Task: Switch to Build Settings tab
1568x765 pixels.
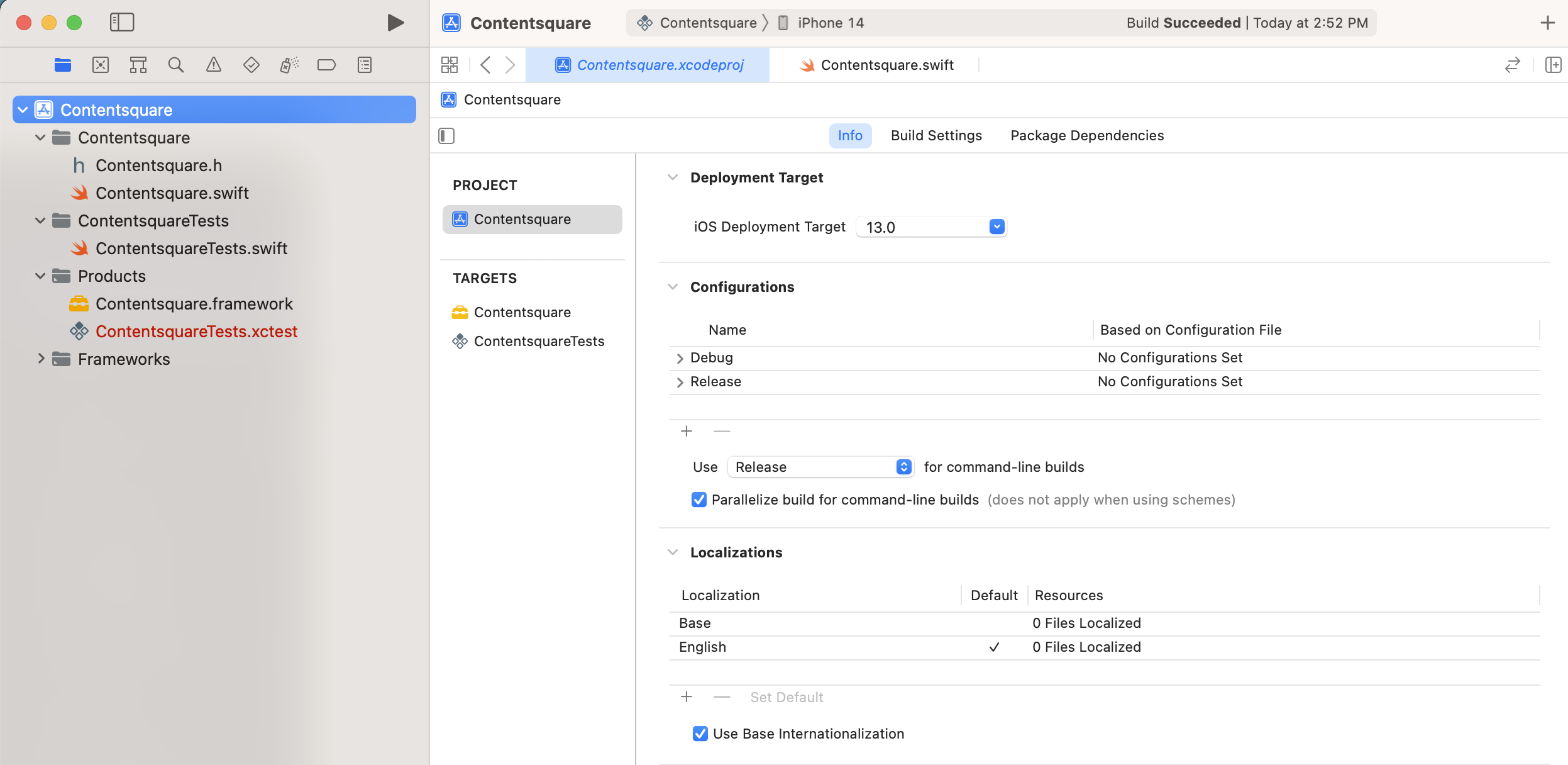Action: pos(937,135)
